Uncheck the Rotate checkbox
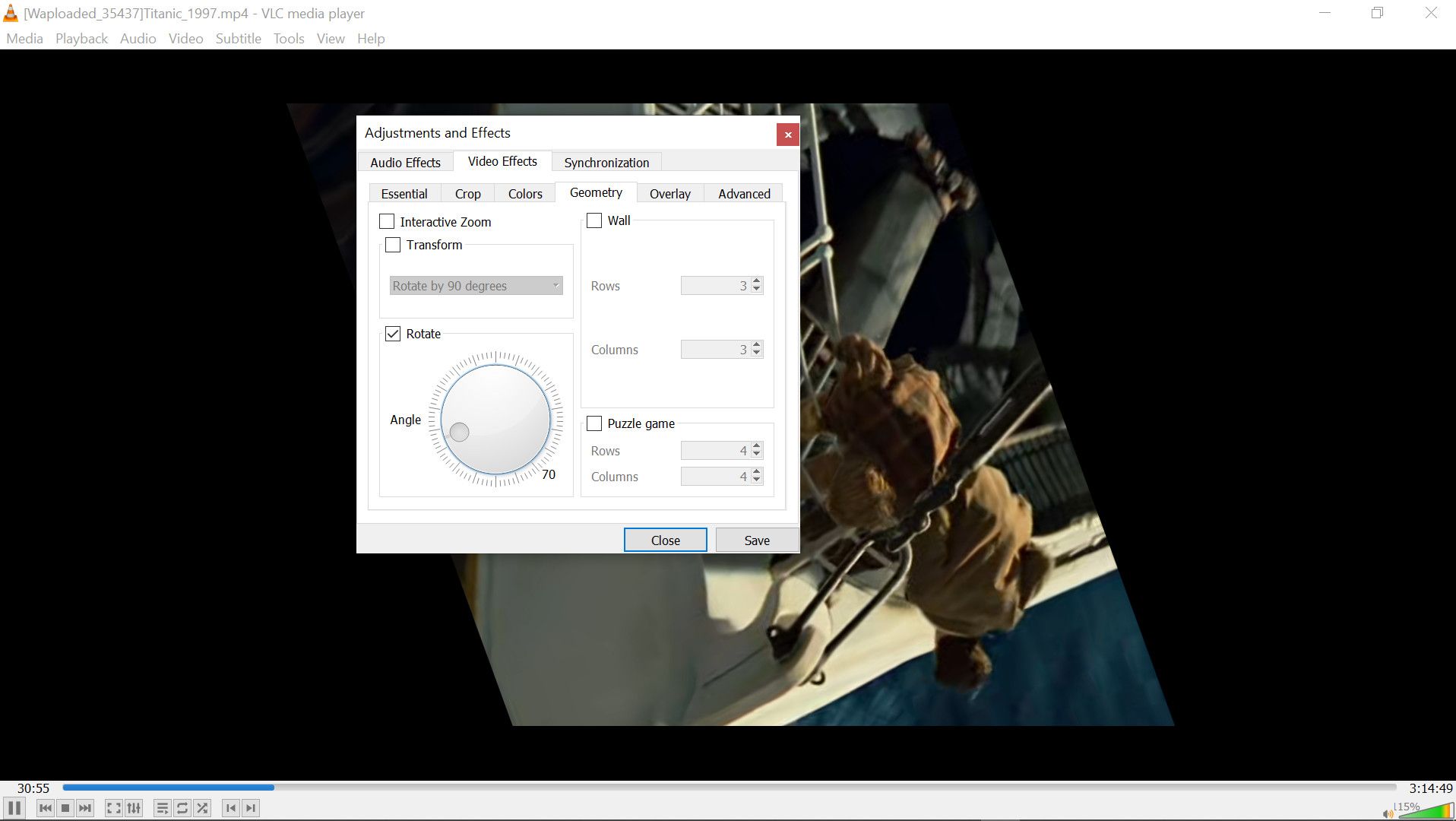The image size is (1456, 821). [393, 334]
